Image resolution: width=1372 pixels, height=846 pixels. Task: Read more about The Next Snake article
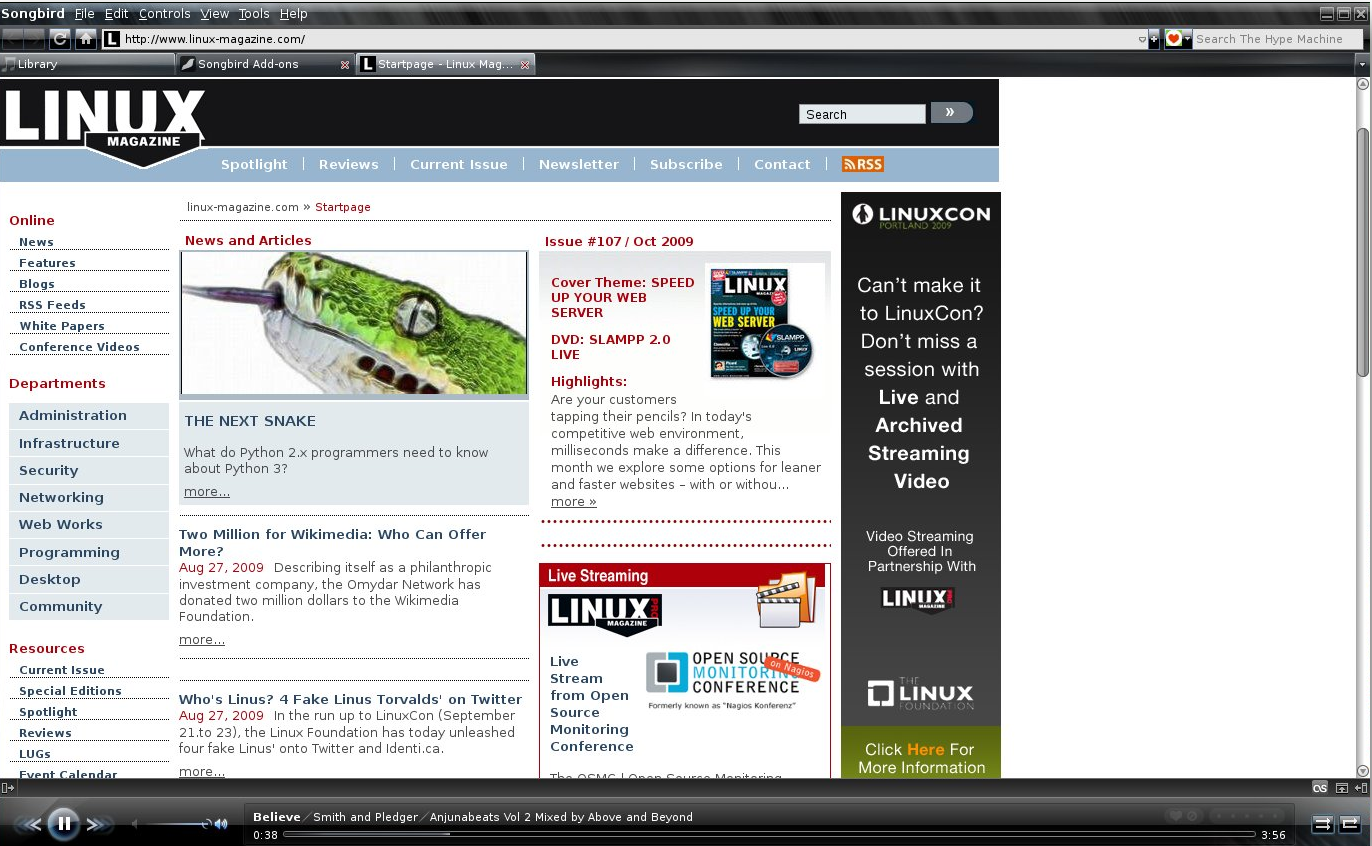207,491
